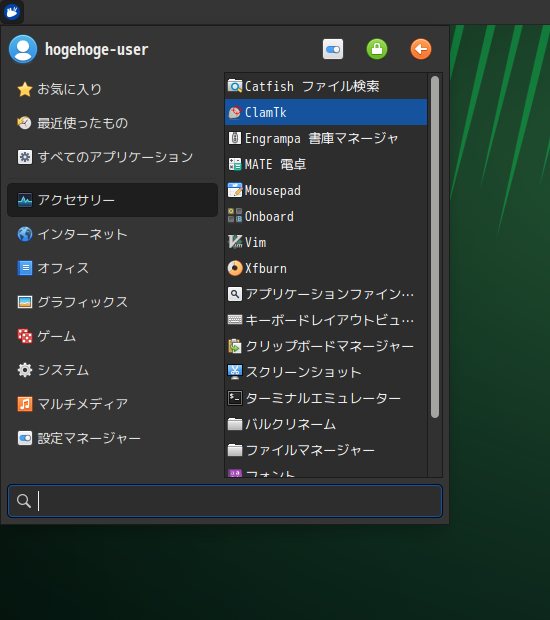Click the star icon beside お気に入り
The image size is (550, 620).
coord(25,89)
